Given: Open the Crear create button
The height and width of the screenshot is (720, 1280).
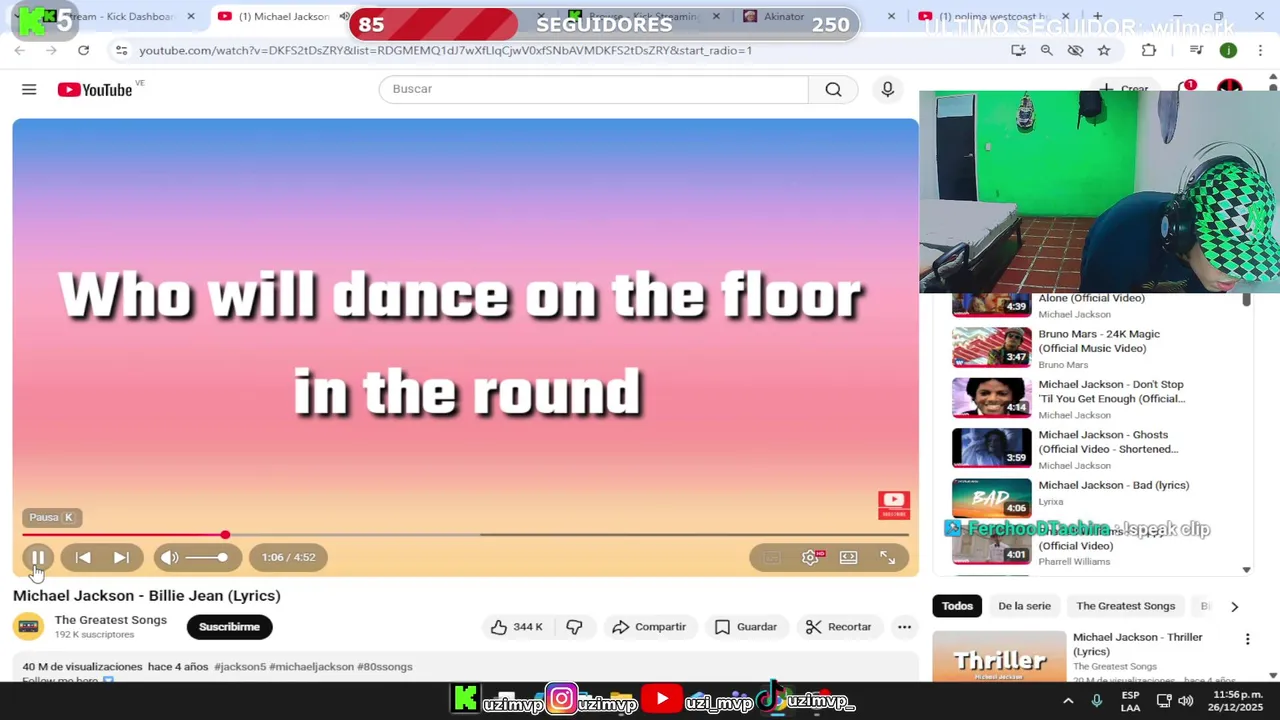Looking at the screenshot, I should coord(1124,89).
